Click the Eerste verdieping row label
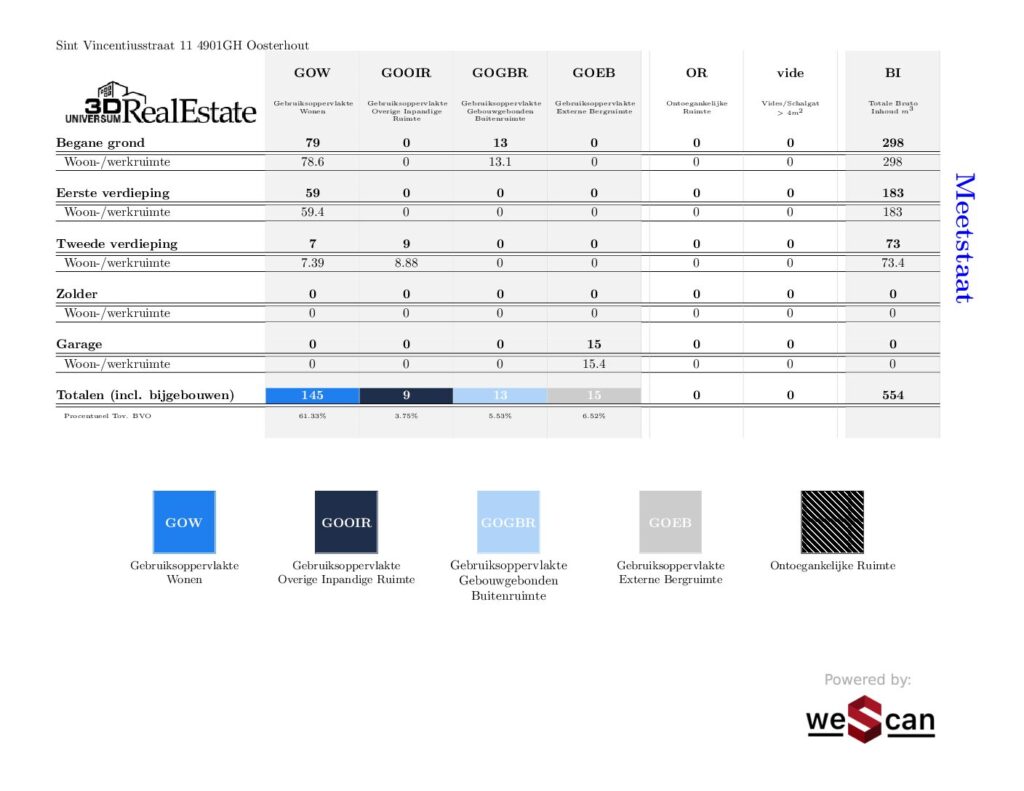Viewport: 1024px width, 791px height. click(112, 193)
